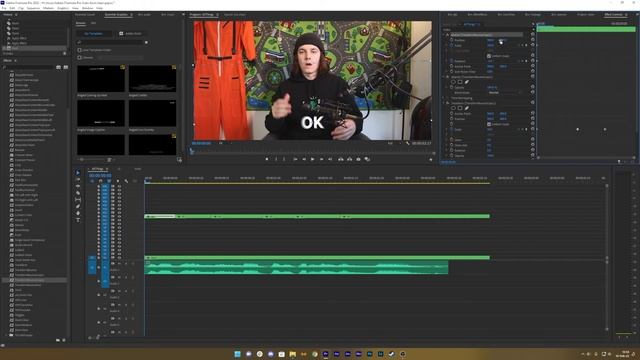The image size is (640, 360).
Task: Expand the Scale property under Motion
Action: (x=447, y=45)
